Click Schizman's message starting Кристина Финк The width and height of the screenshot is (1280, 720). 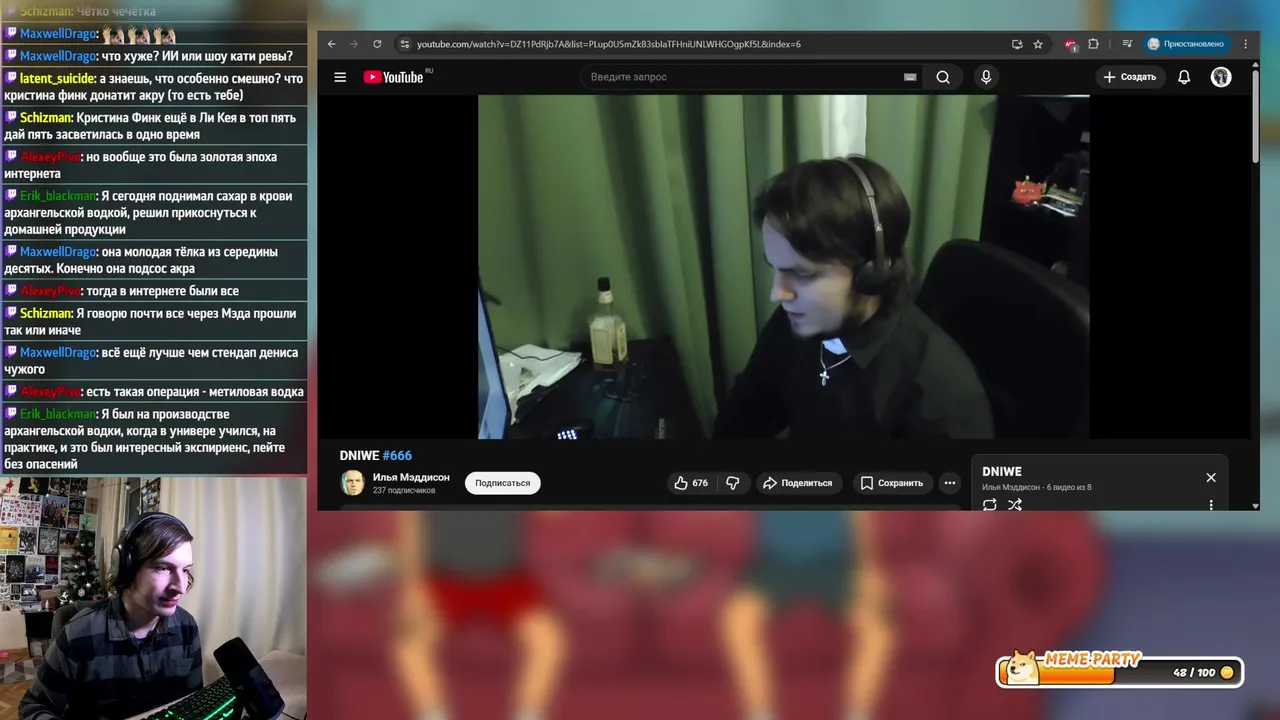tap(154, 126)
